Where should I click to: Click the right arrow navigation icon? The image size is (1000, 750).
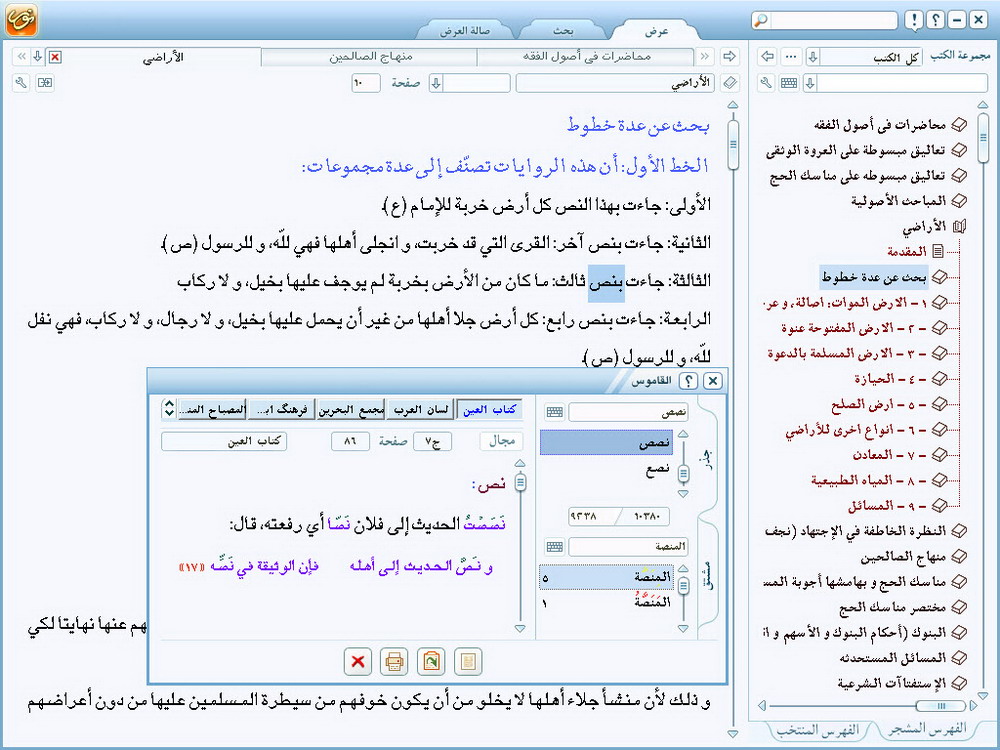(x=729, y=56)
